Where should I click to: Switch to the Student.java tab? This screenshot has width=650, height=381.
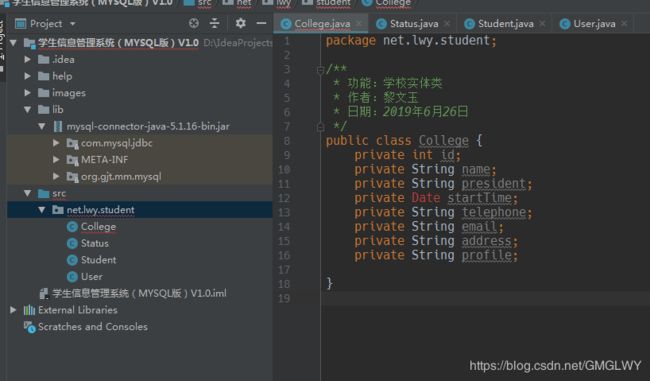(505, 24)
